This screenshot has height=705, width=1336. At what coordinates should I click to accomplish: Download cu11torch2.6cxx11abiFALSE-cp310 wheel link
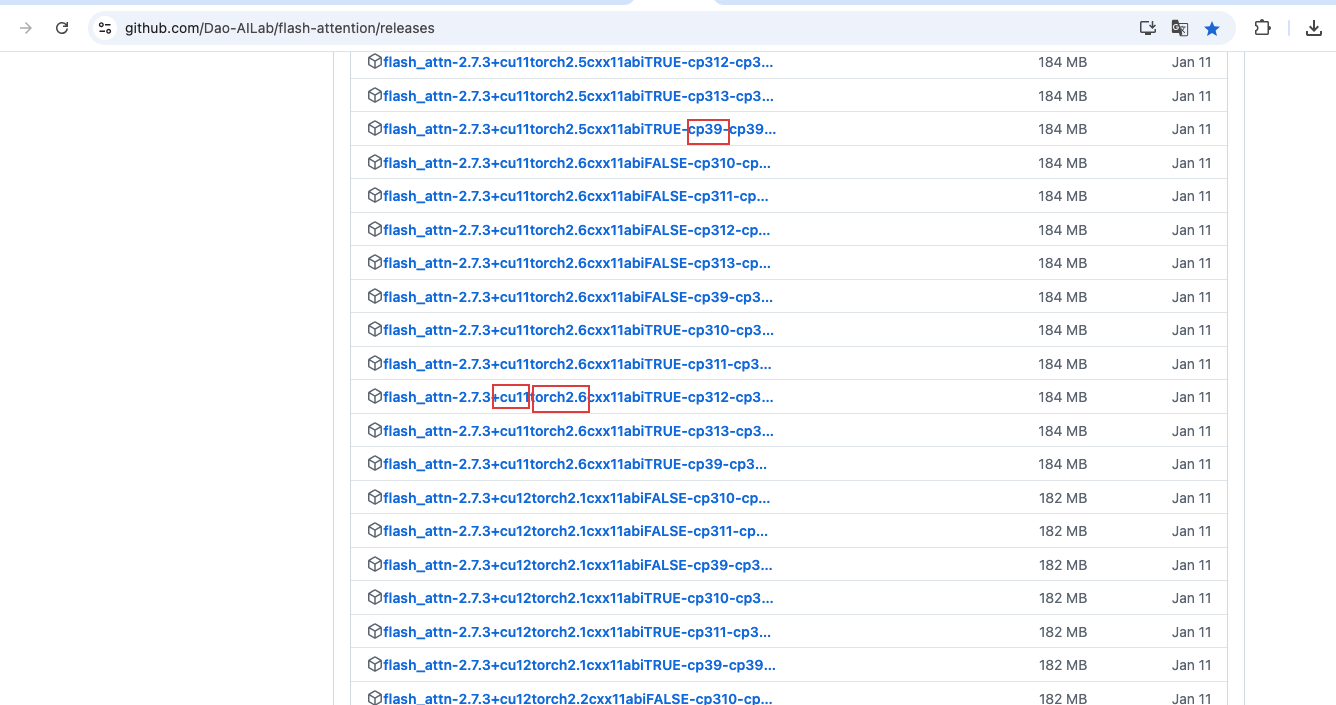(x=577, y=163)
